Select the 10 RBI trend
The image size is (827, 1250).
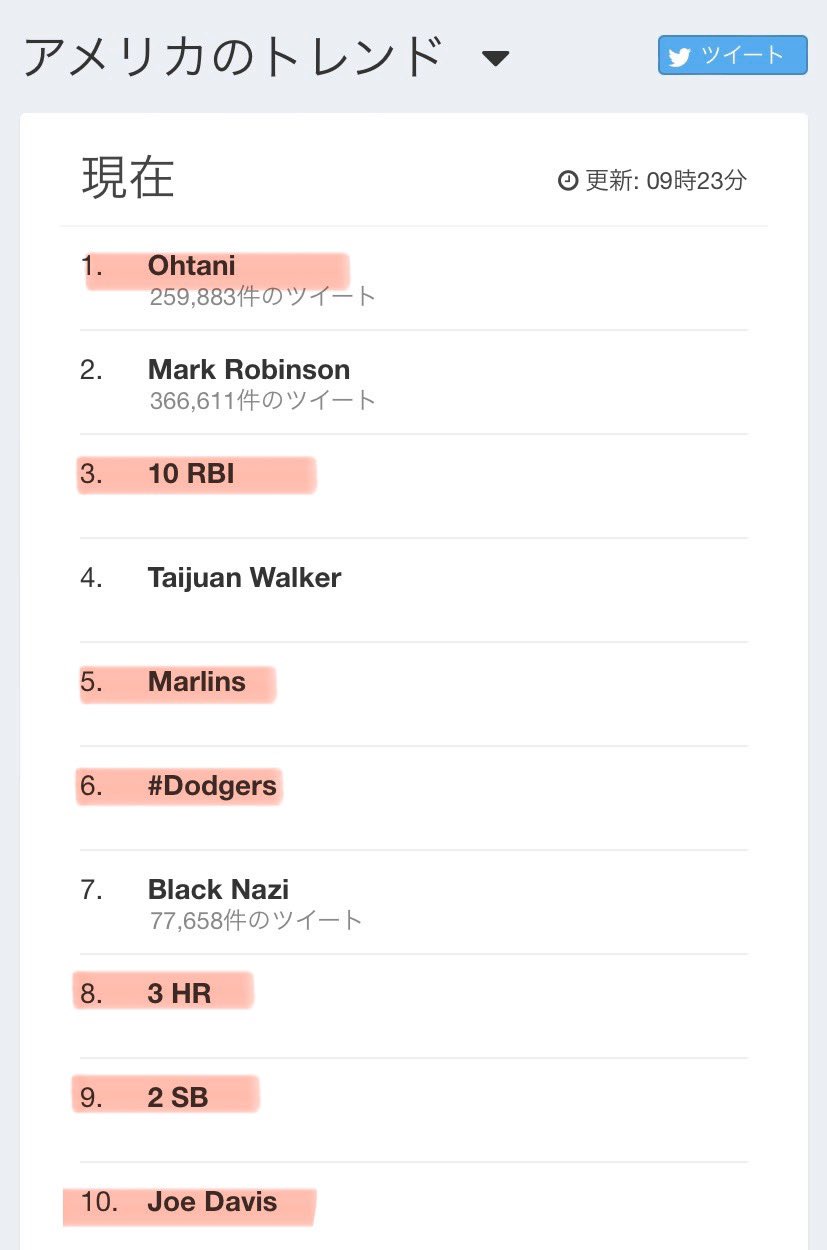tap(191, 474)
